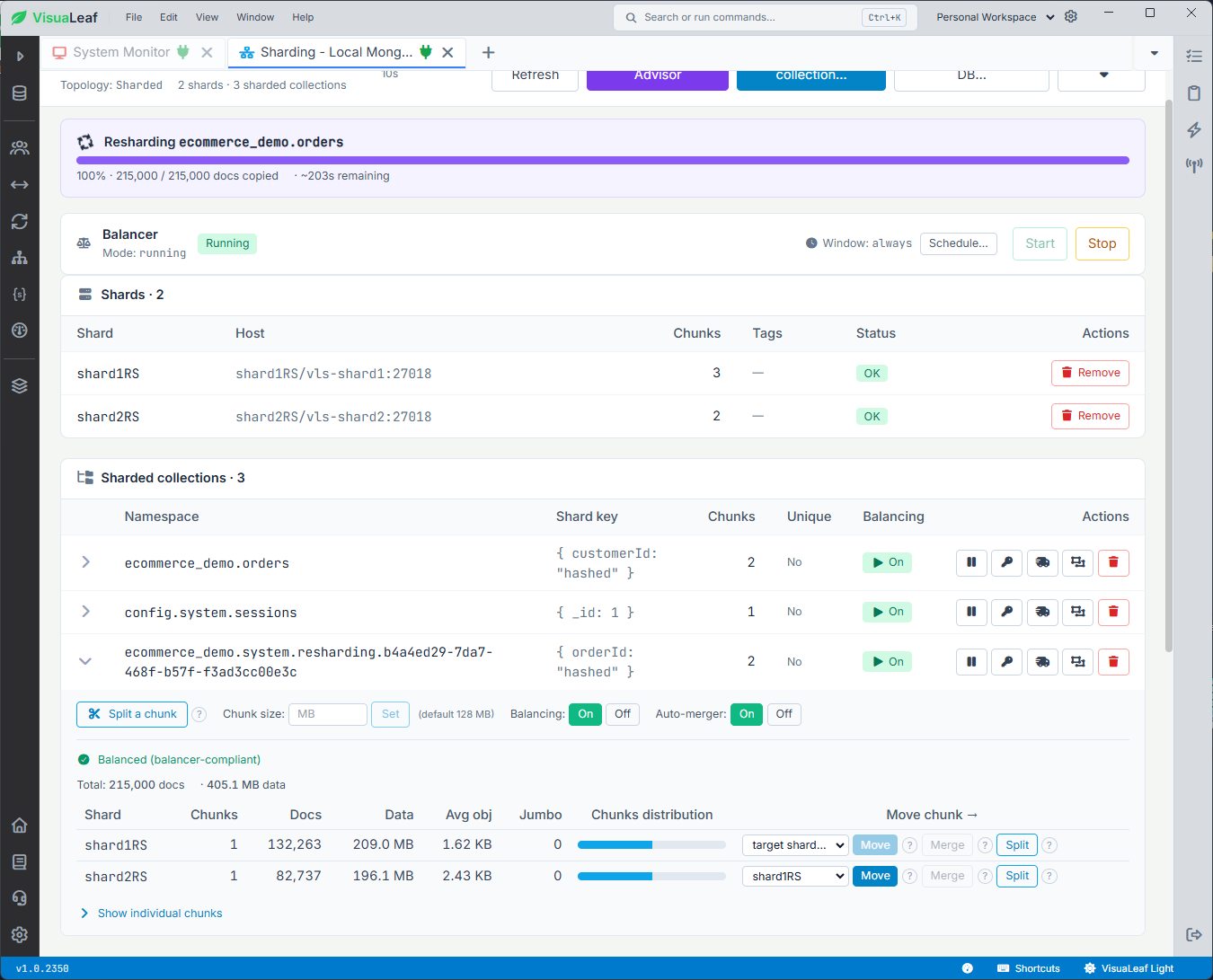This screenshot has width=1213, height=980.
Task: Go to the home icon in sidebar
Action: point(20,825)
